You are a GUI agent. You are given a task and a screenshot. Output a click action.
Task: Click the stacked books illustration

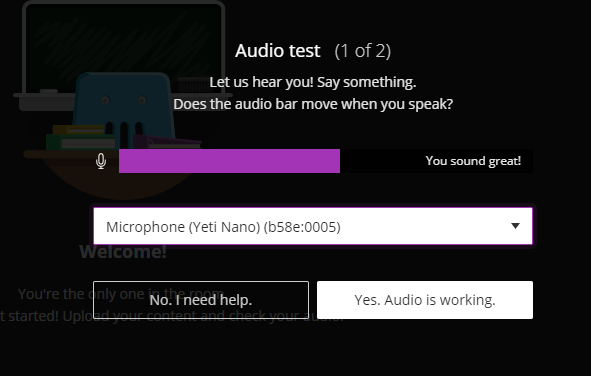[80, 138]
